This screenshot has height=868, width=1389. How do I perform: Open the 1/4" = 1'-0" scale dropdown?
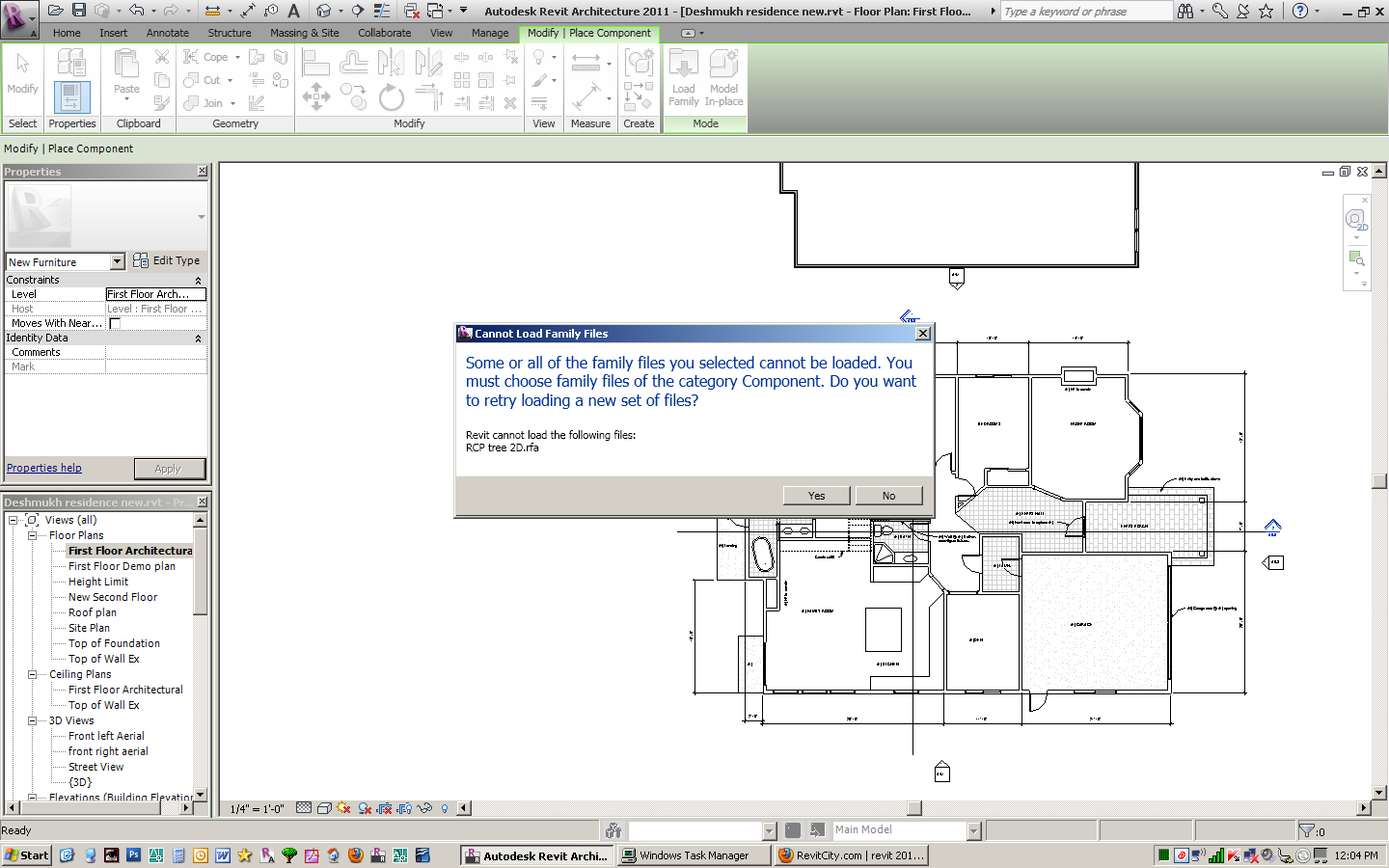click(259, 810)
